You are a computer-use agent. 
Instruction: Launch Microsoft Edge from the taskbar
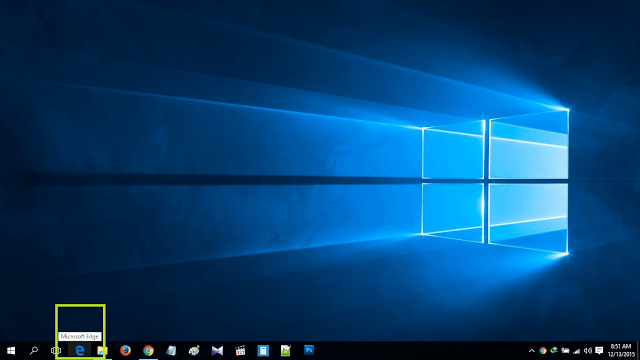[80, 351]
